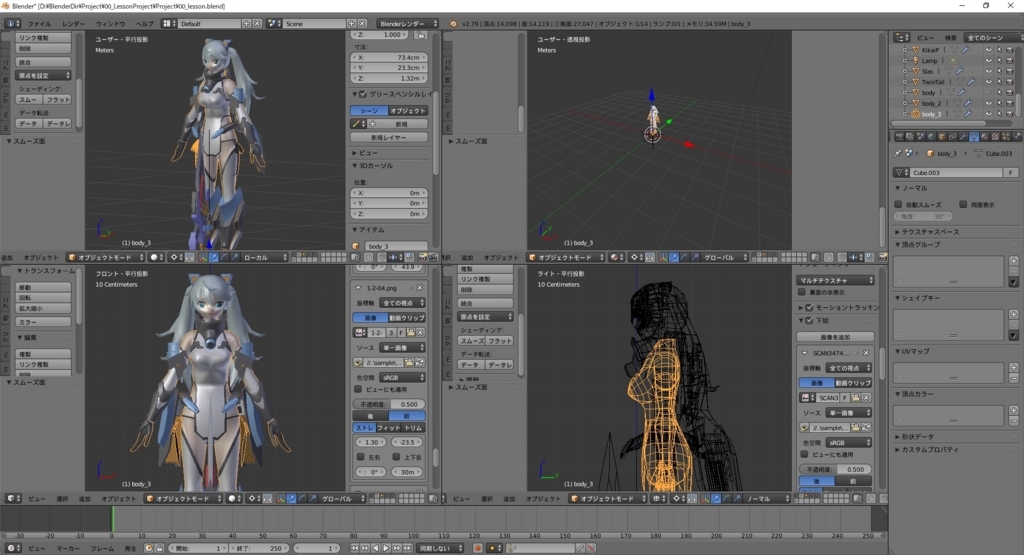Play the animation in reverse
1024x555 pixels.
pos(376,548)
